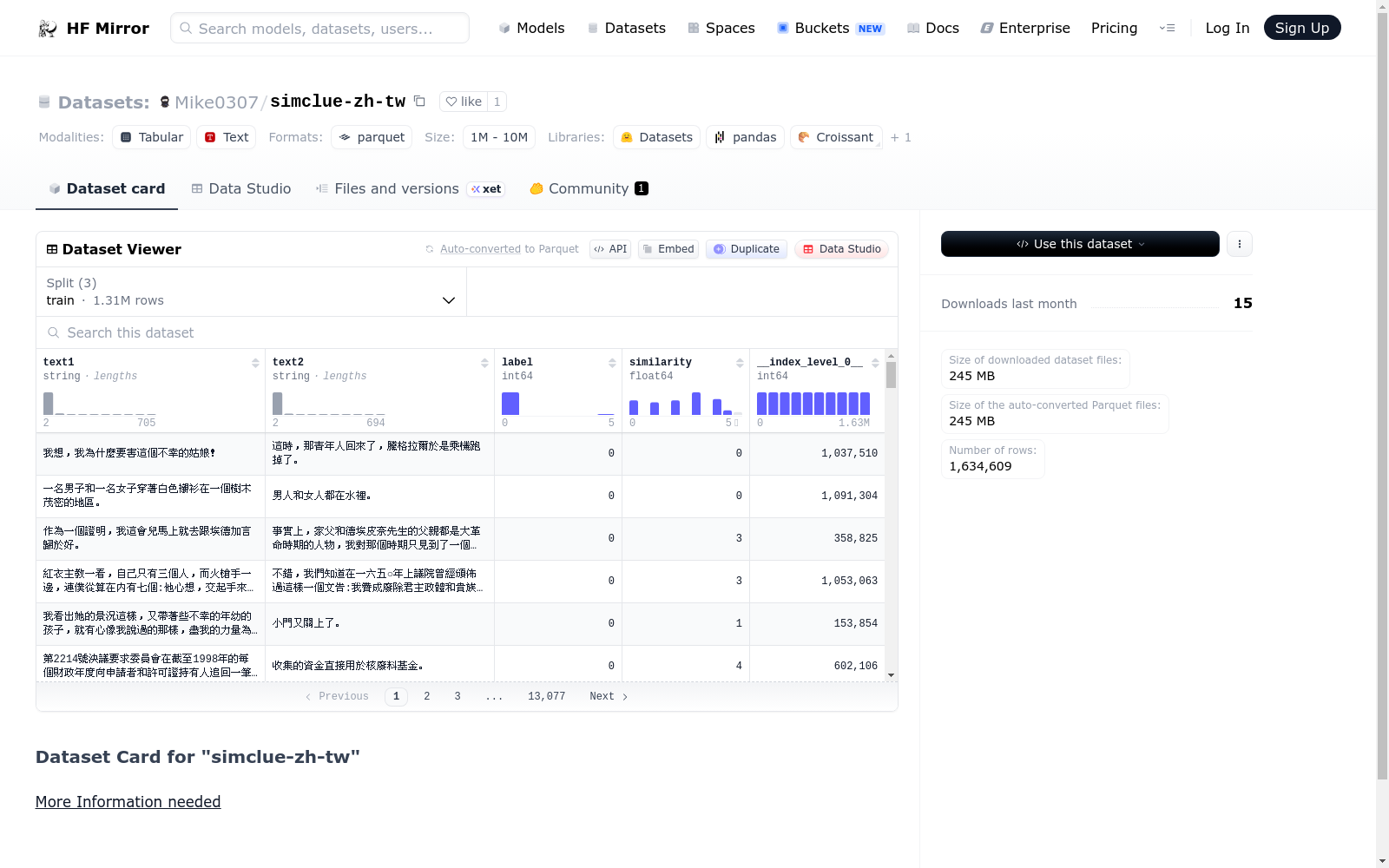1389x868 pixels.
Task: Click the Auto-converted refresh icon
Action: click(x=430, y=249)
